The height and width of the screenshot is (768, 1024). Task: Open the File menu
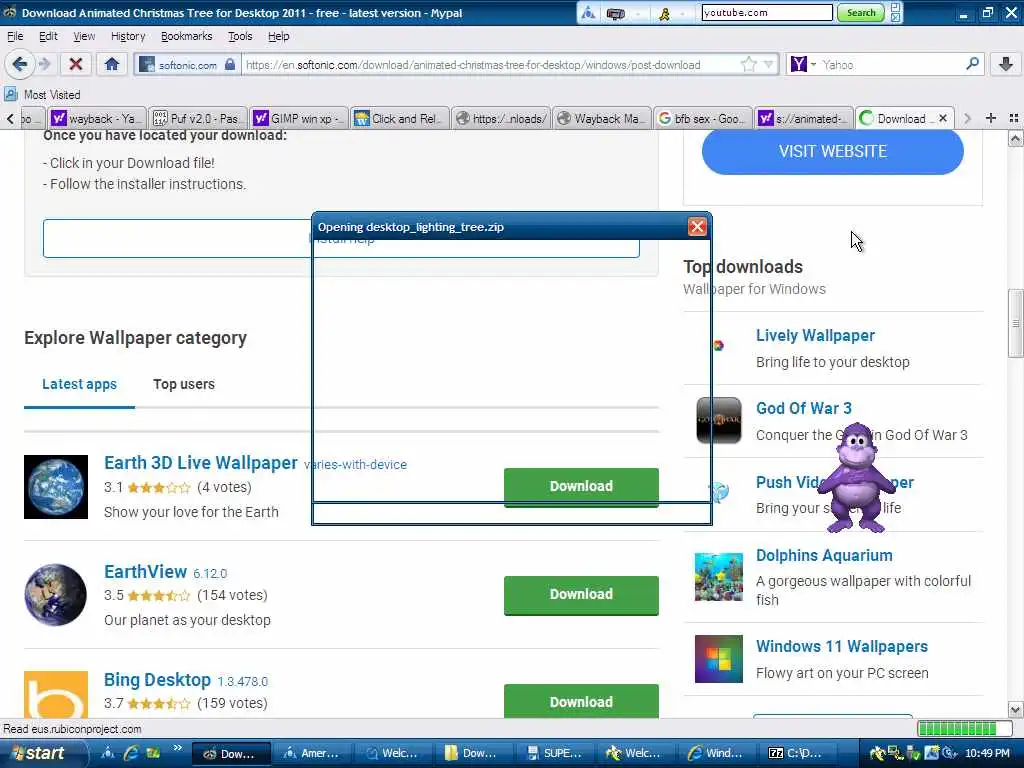click(x=15, y=36)
